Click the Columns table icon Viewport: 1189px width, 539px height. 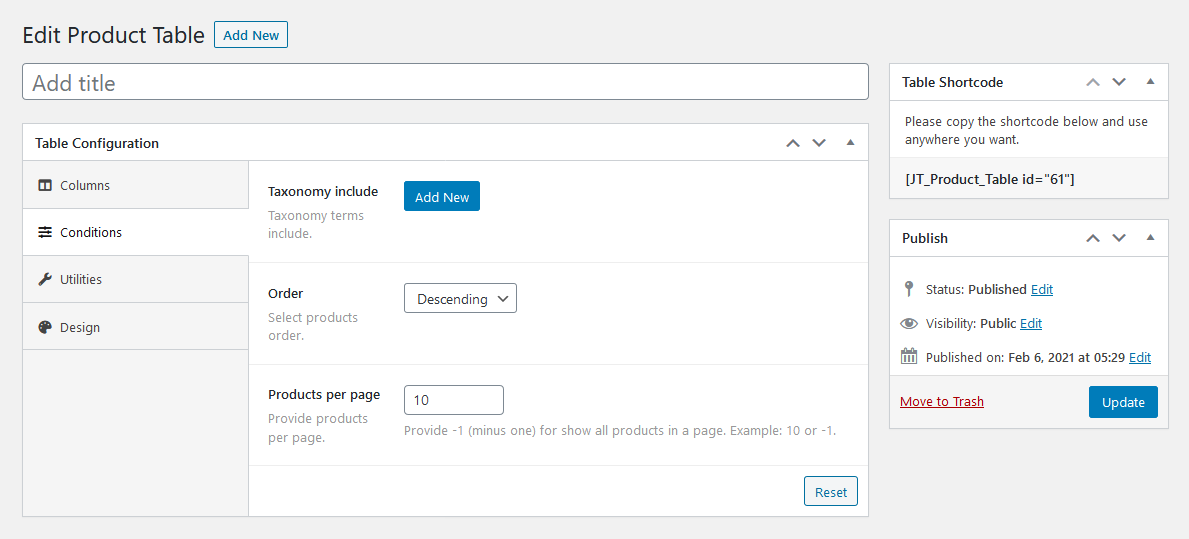click(45, 185)
